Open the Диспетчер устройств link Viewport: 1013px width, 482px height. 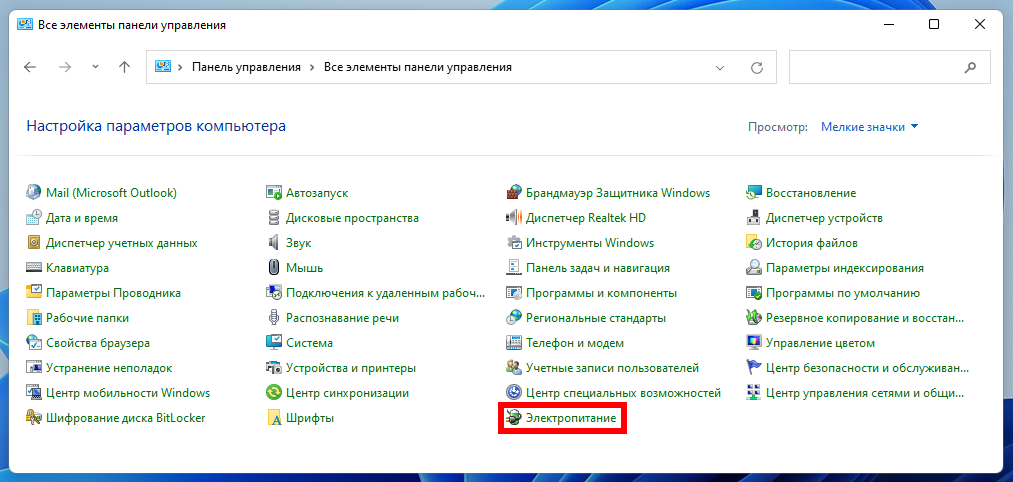pyautogui.click(x=824, y=218)
